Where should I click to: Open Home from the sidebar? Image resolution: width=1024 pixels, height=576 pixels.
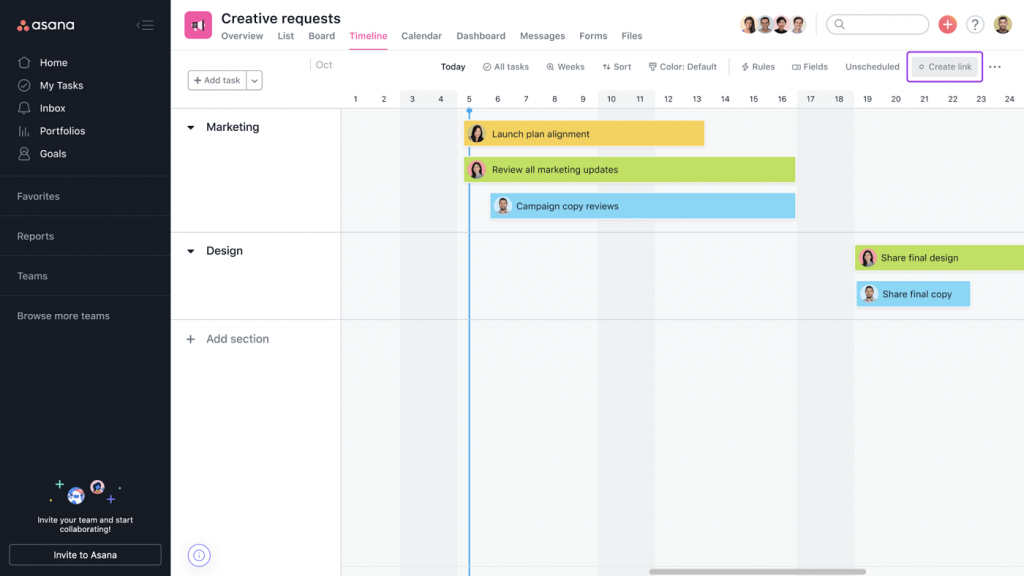54,63
